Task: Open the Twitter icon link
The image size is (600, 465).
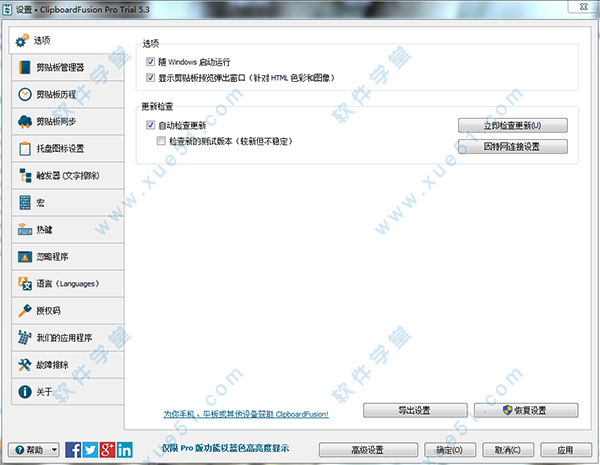Action: pyautogui.click(x=90, y=450)
